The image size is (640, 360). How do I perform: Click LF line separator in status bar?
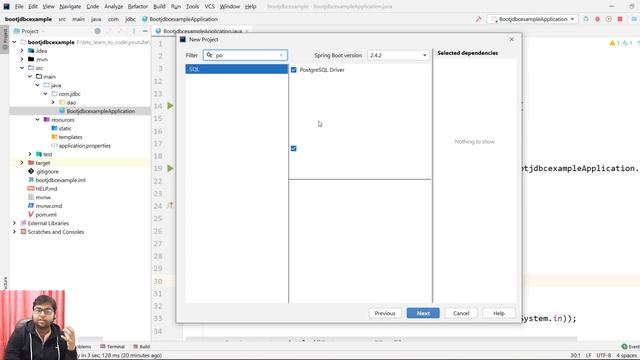588,355
